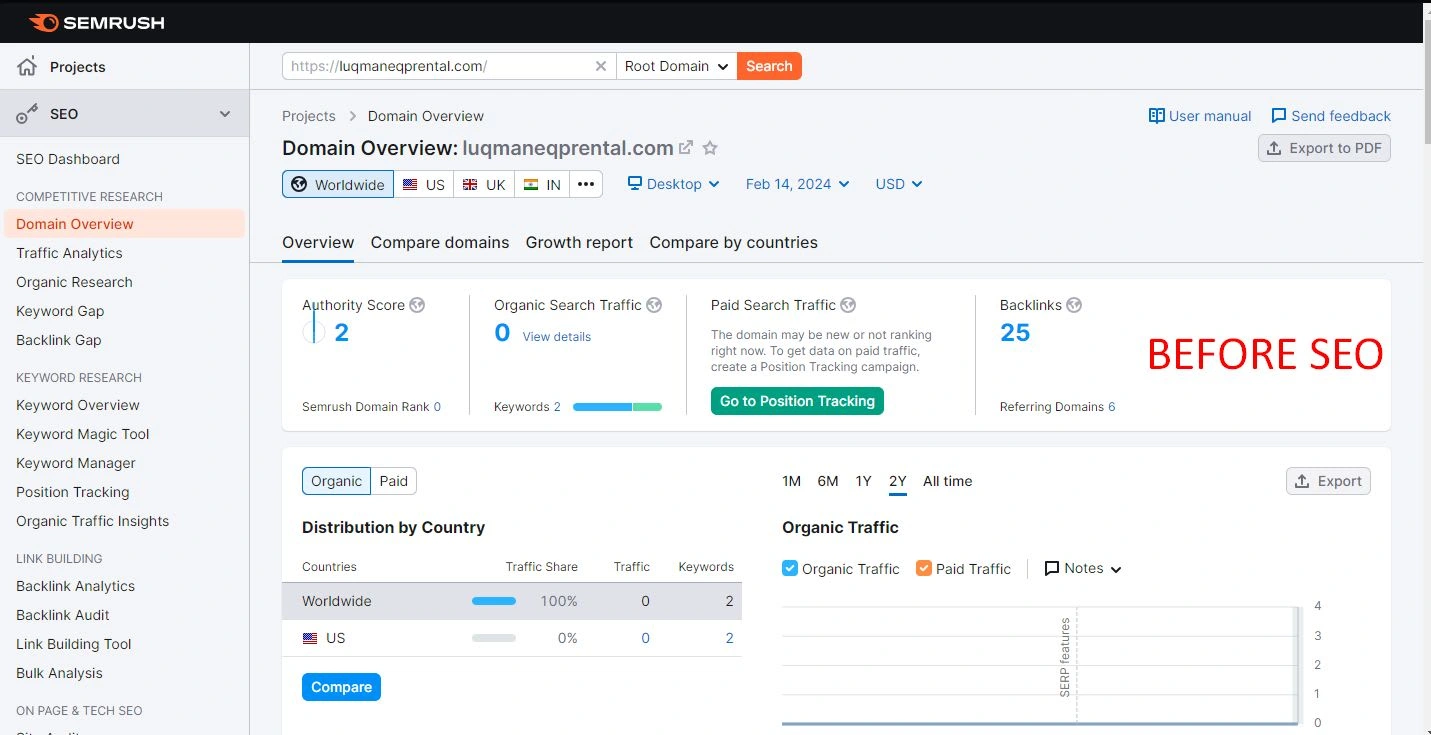Open Feb 14, 2024 date dropdown

(797, 184)
